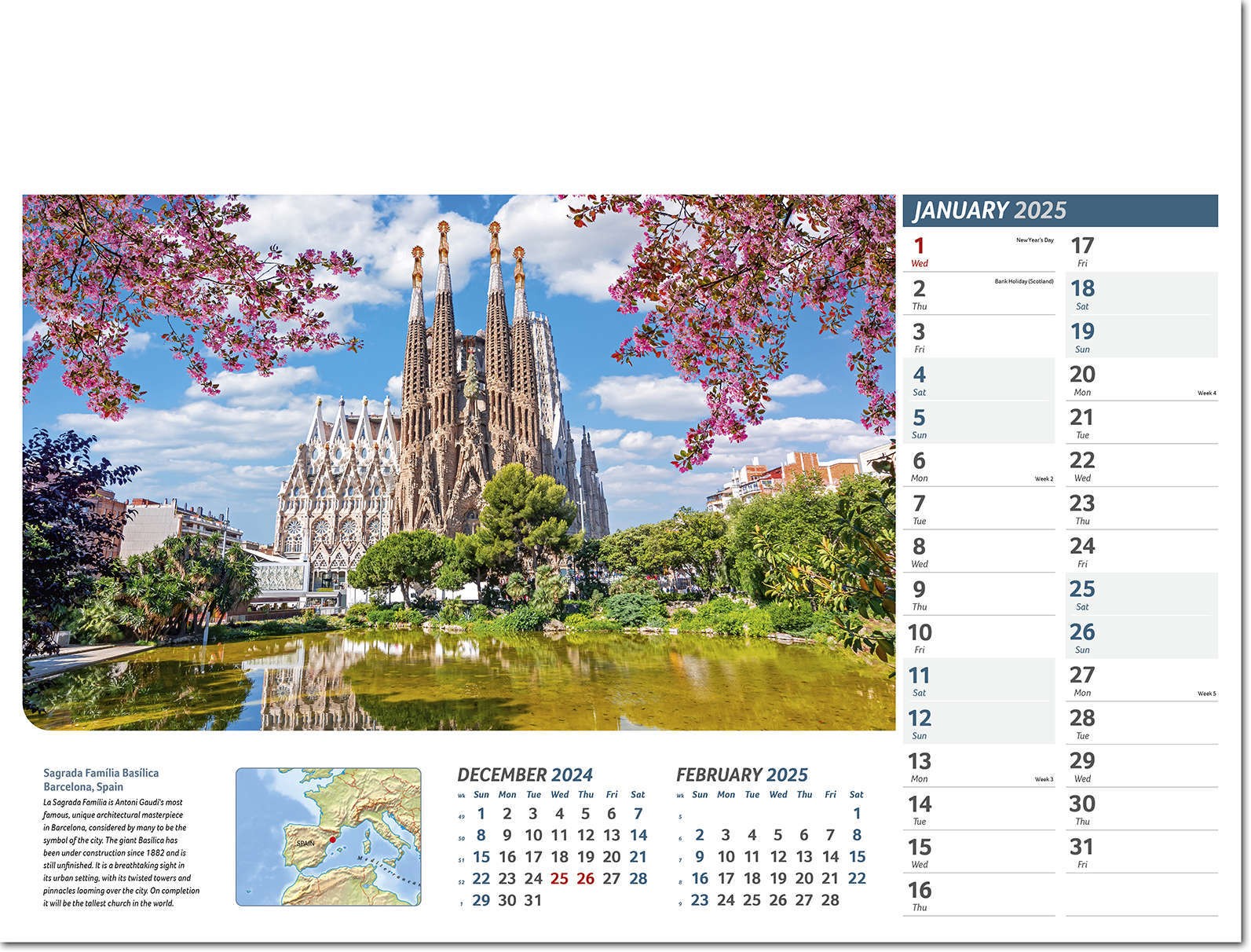Screen dimensions: 1251x952
Task: Select Saturday 7 in December 2024 mini calendar
Action: pos(638,814)
